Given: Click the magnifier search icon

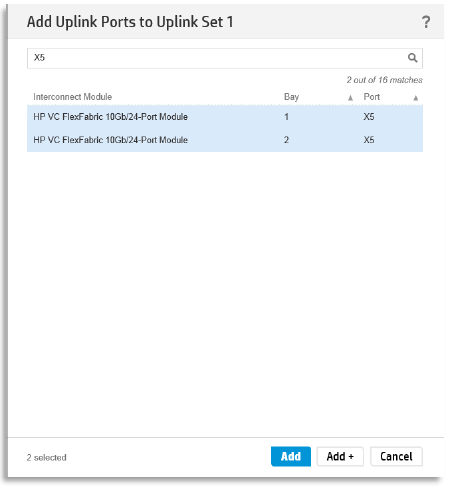Looking at the screenshot, I should coord(412,58).
